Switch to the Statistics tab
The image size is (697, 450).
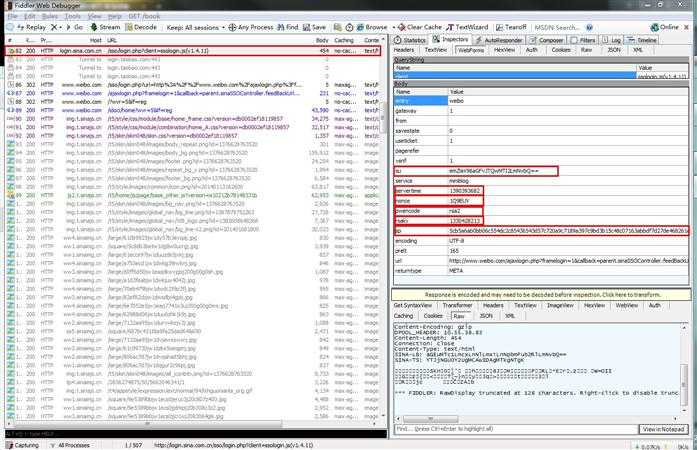coord(410,40)
